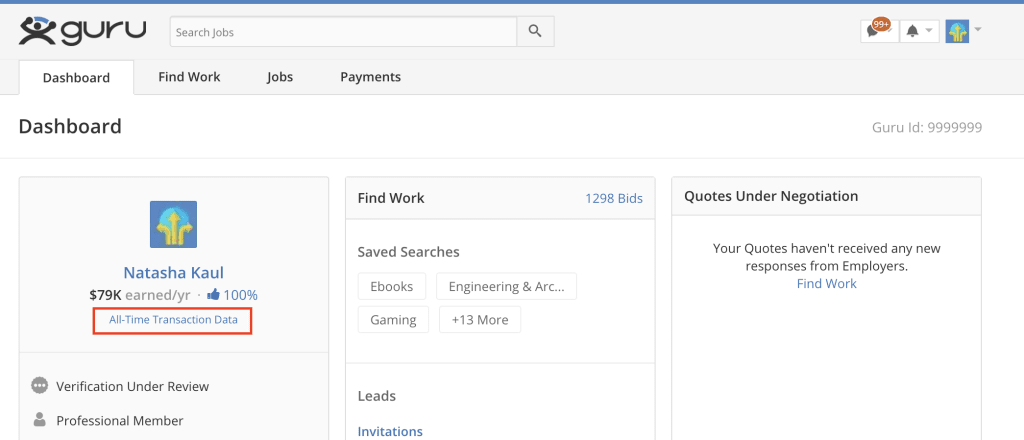Open All-Time Transaction Data link
This screenshot has width=1024, height=440.
(173, 321)
